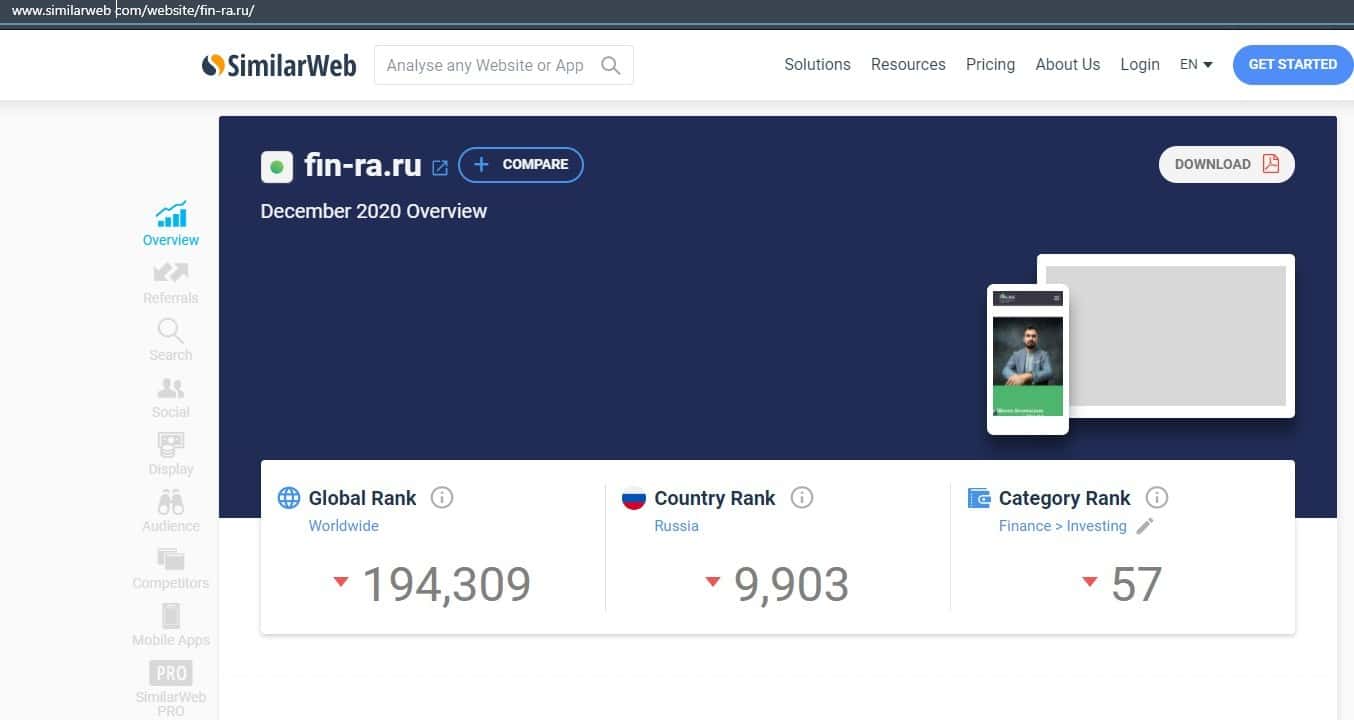Go to the Pricing page
This screenshot has width=1354, height=720.
(990, 64)
